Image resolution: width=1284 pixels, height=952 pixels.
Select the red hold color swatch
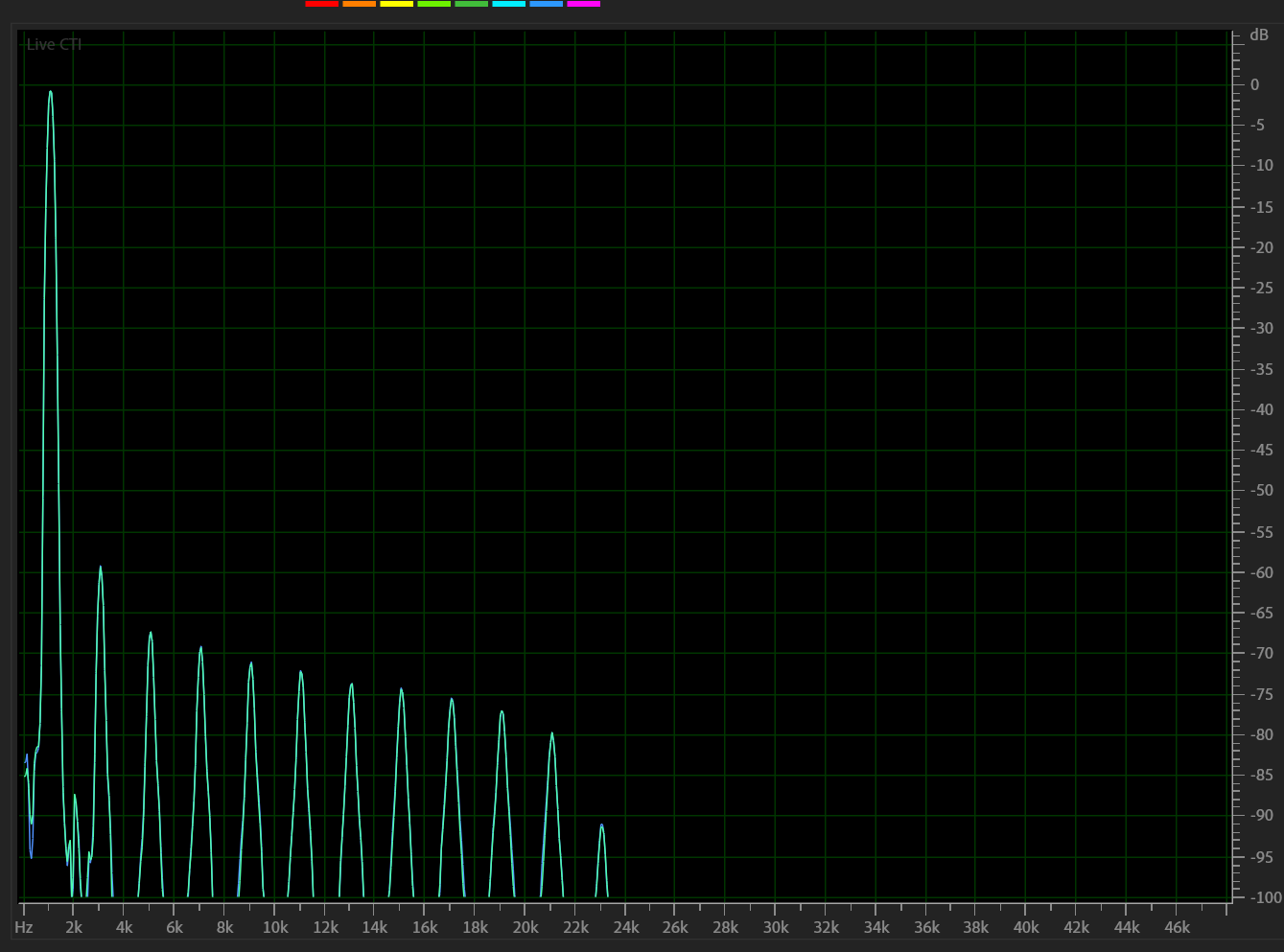point(321,4)
